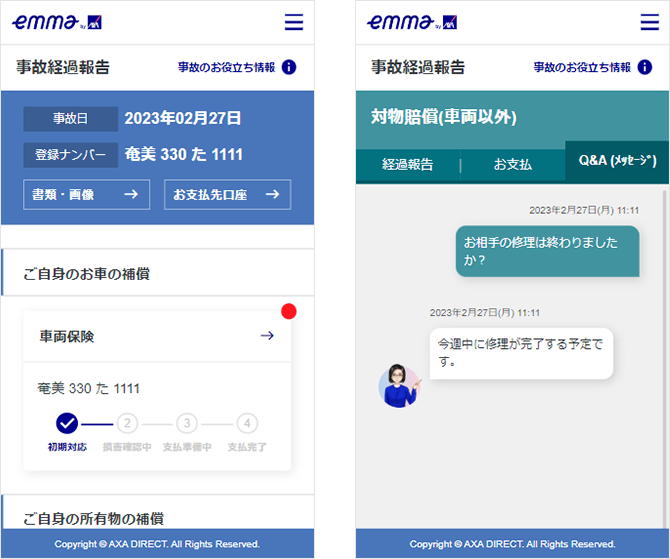Switch to 経過報告 tab

pyautogui.click(x=408, y=165)
